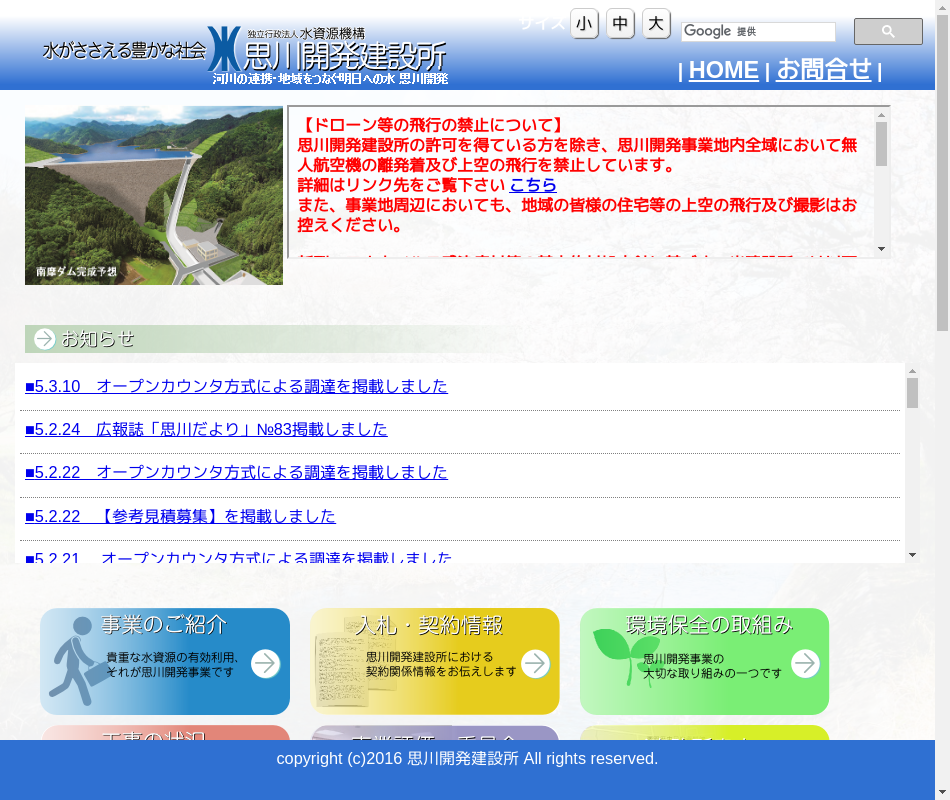Open 5.3.10 オープンカウンタ方式 notice
The height and width of the screenshot is (800, 950).
(236, 386)
